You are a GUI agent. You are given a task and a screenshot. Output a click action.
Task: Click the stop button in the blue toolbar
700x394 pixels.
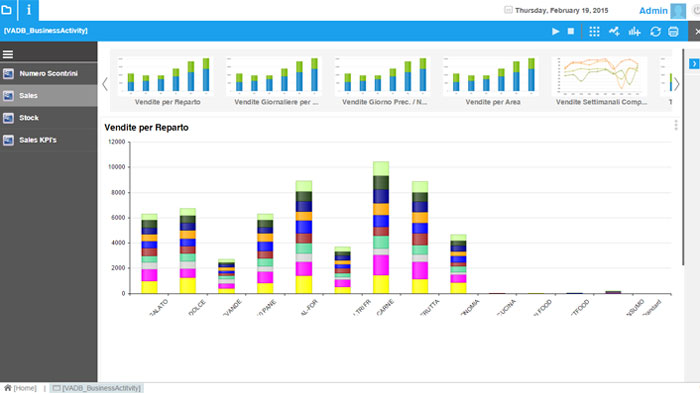[x=571, y=31]
